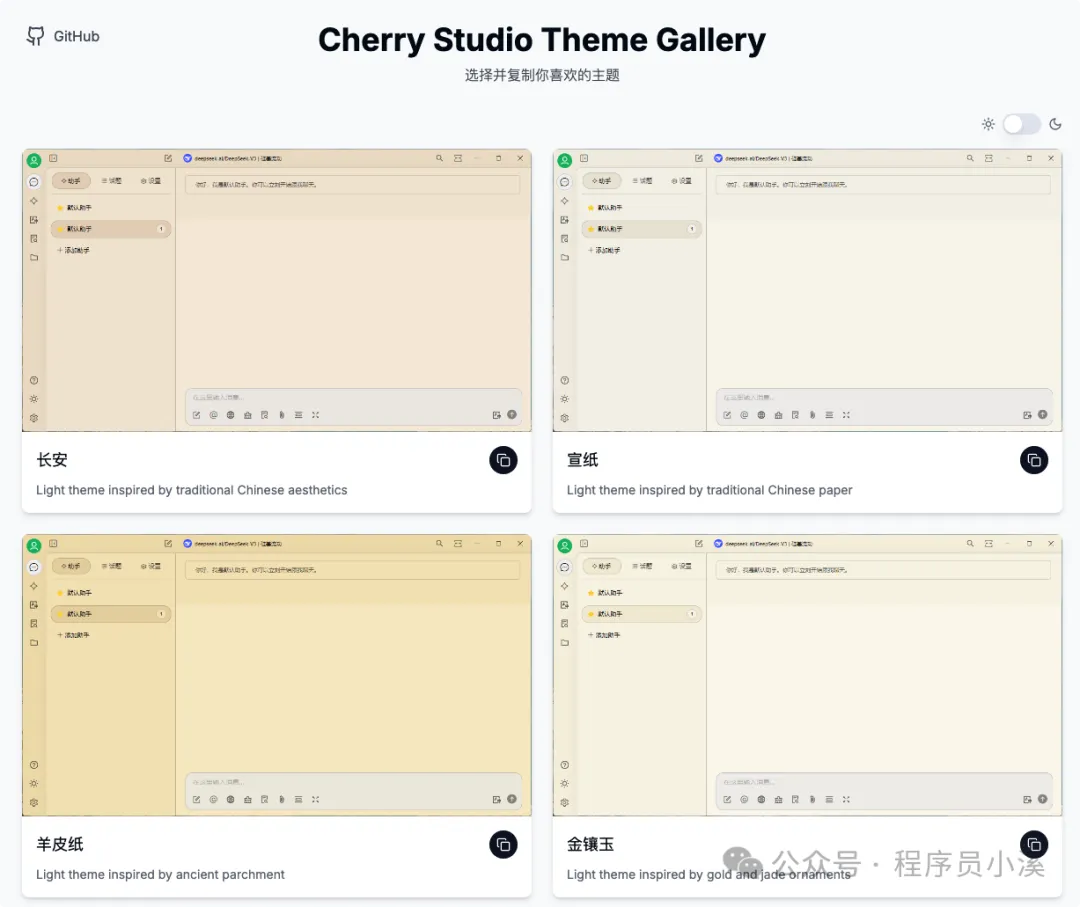Select the 助手 tab in 金镶玉 preview
Screen dimensions: 1080x907
pyautogui.click(x=602, y=566)
